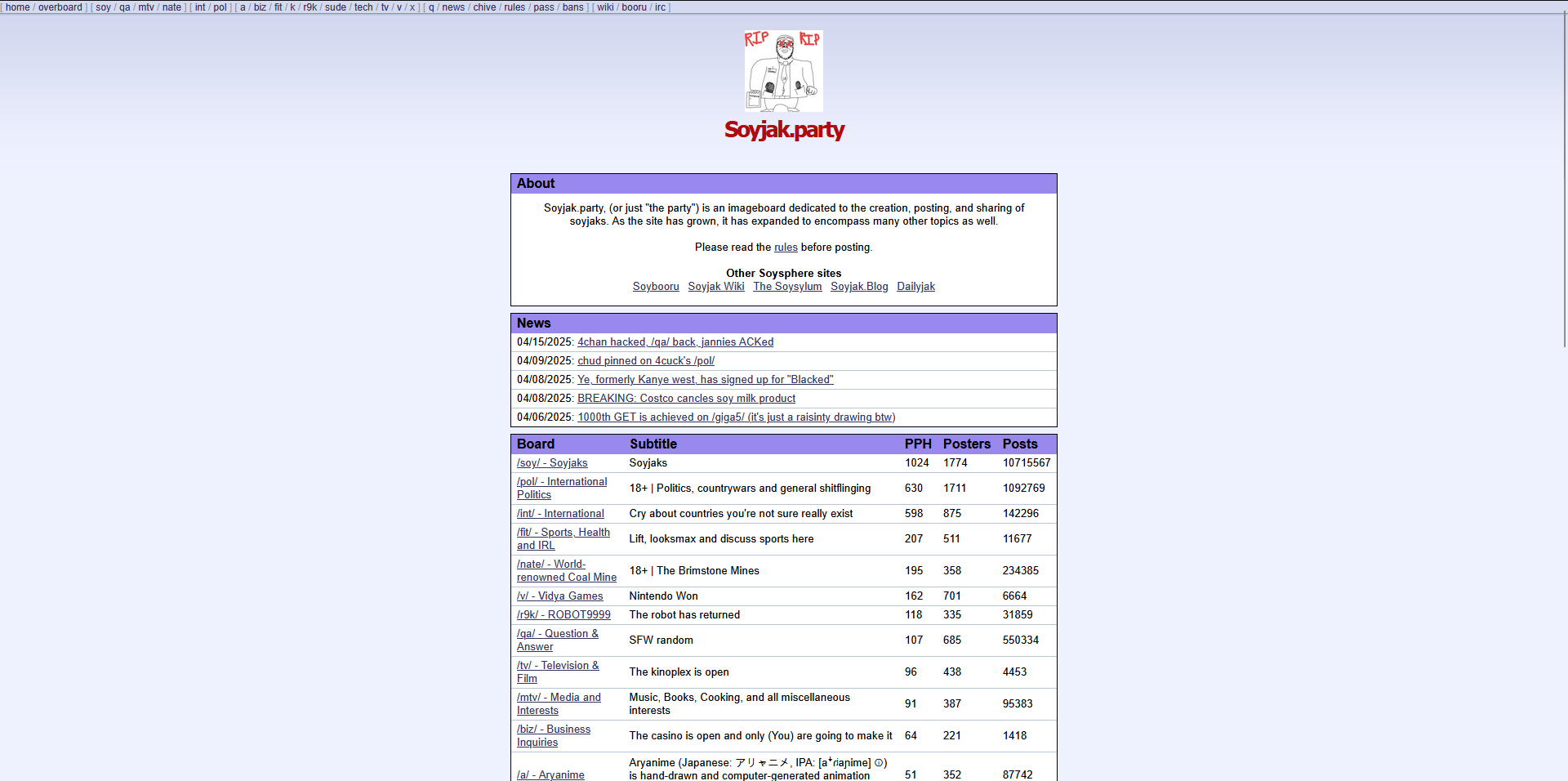This screenshot has width=1568, height=781.
Task: Select 'tech' board in top navigation
Action: point(363,7)
